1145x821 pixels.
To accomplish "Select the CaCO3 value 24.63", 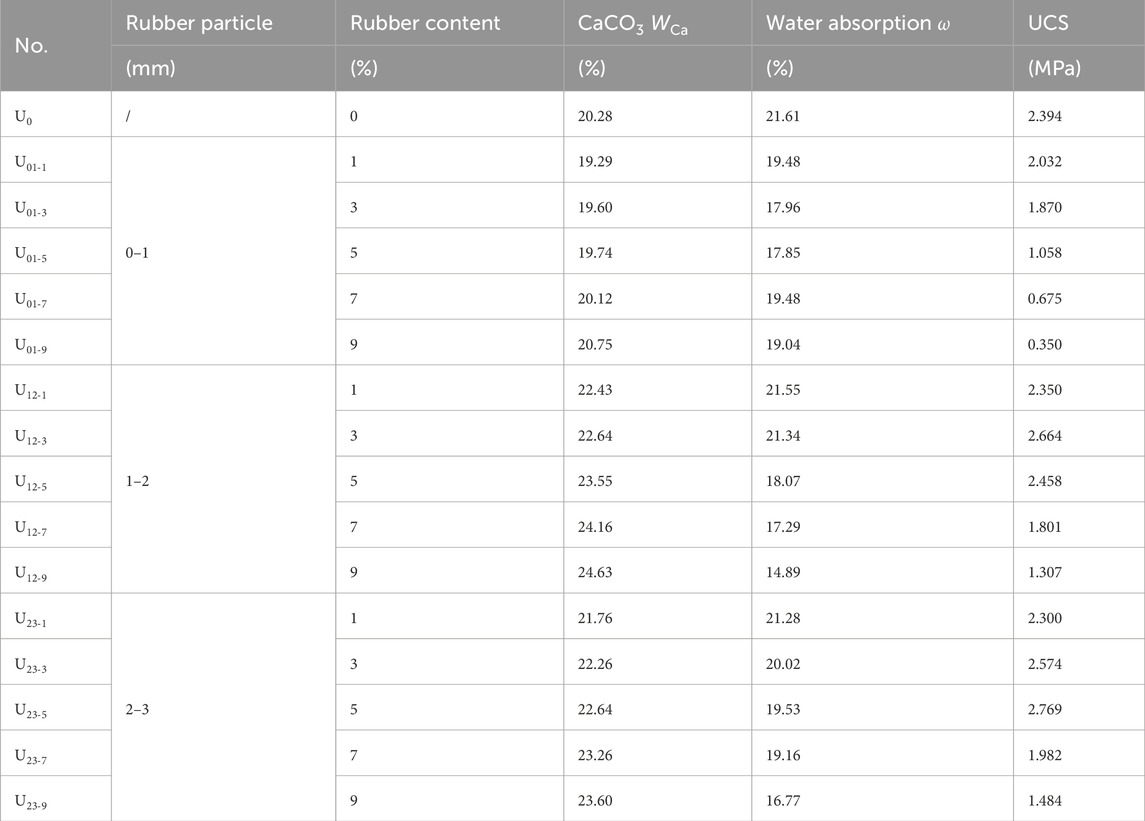I will tap(595, 572).
